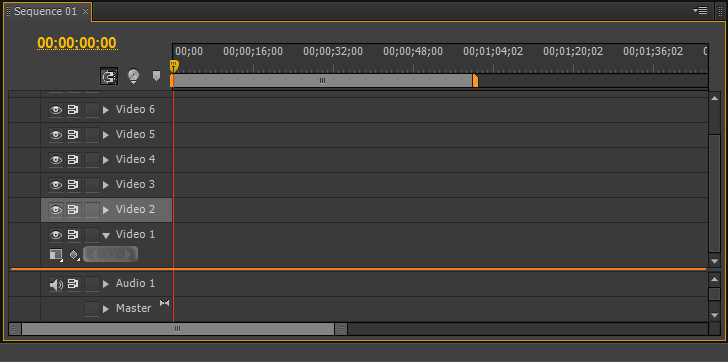Expand the Video 3 track
Image resolution: width=728 pixels, height=362 pixels.
pyautogui.click(x=106, y=185)
